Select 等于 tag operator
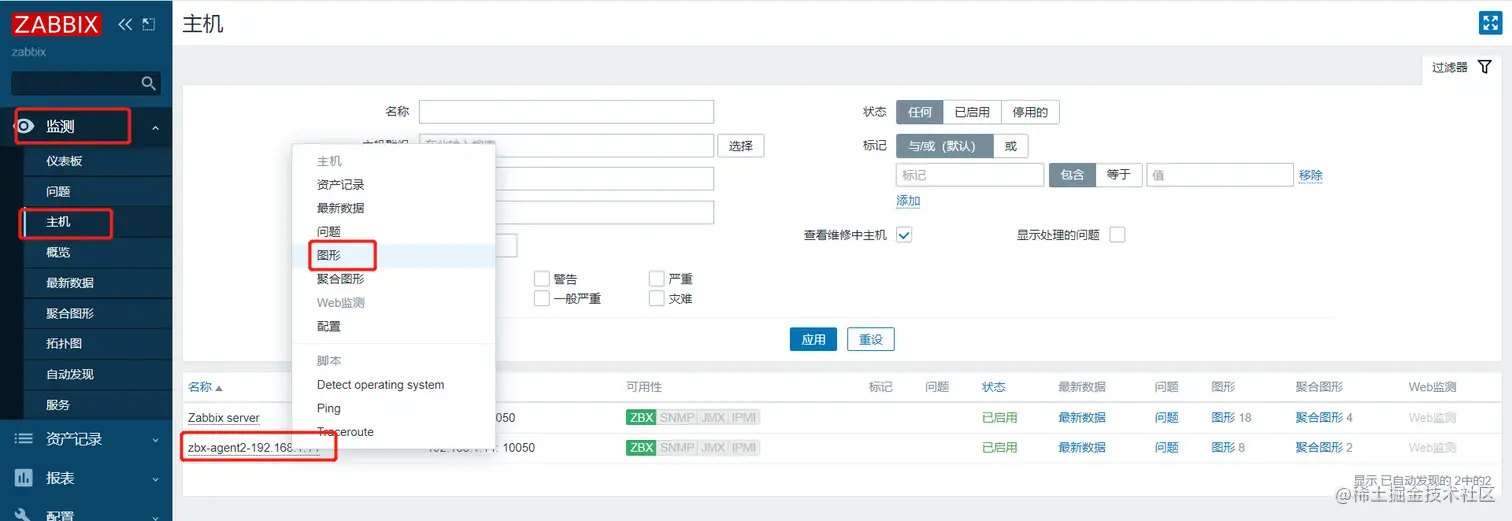The image size is (1512, 521). click(x=1119, y=175)
